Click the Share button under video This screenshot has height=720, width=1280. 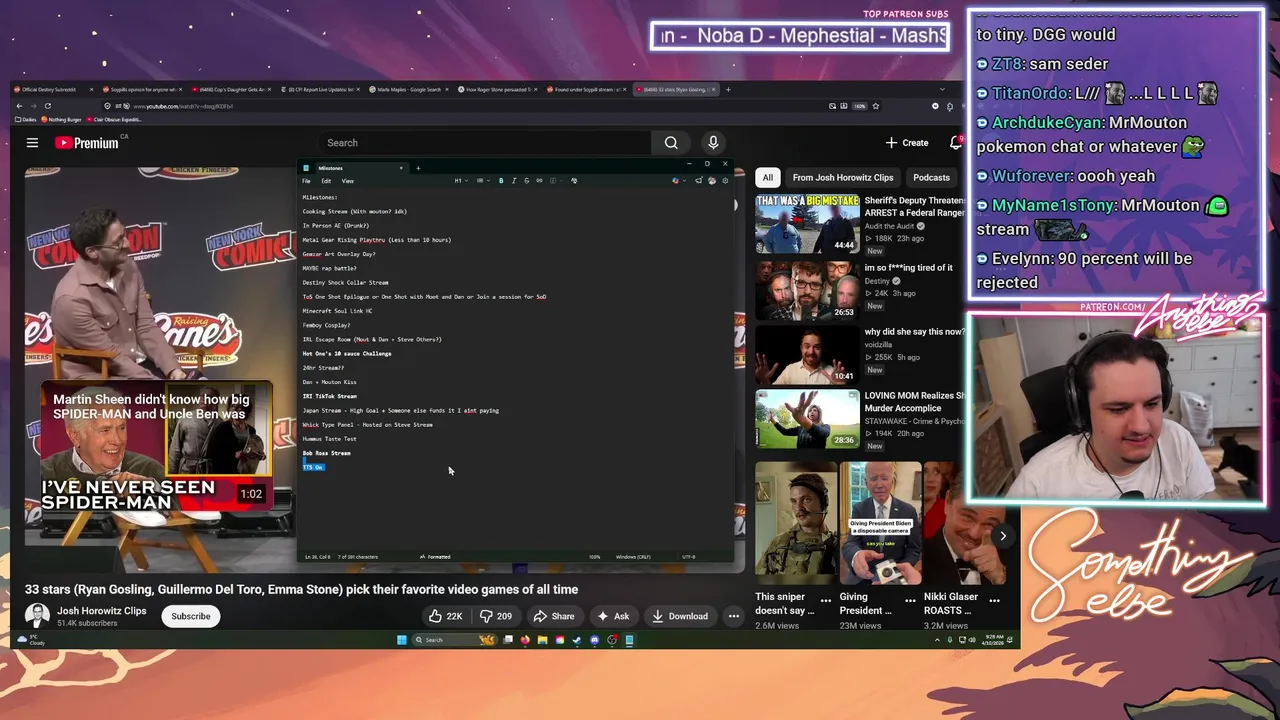[554, 616]
